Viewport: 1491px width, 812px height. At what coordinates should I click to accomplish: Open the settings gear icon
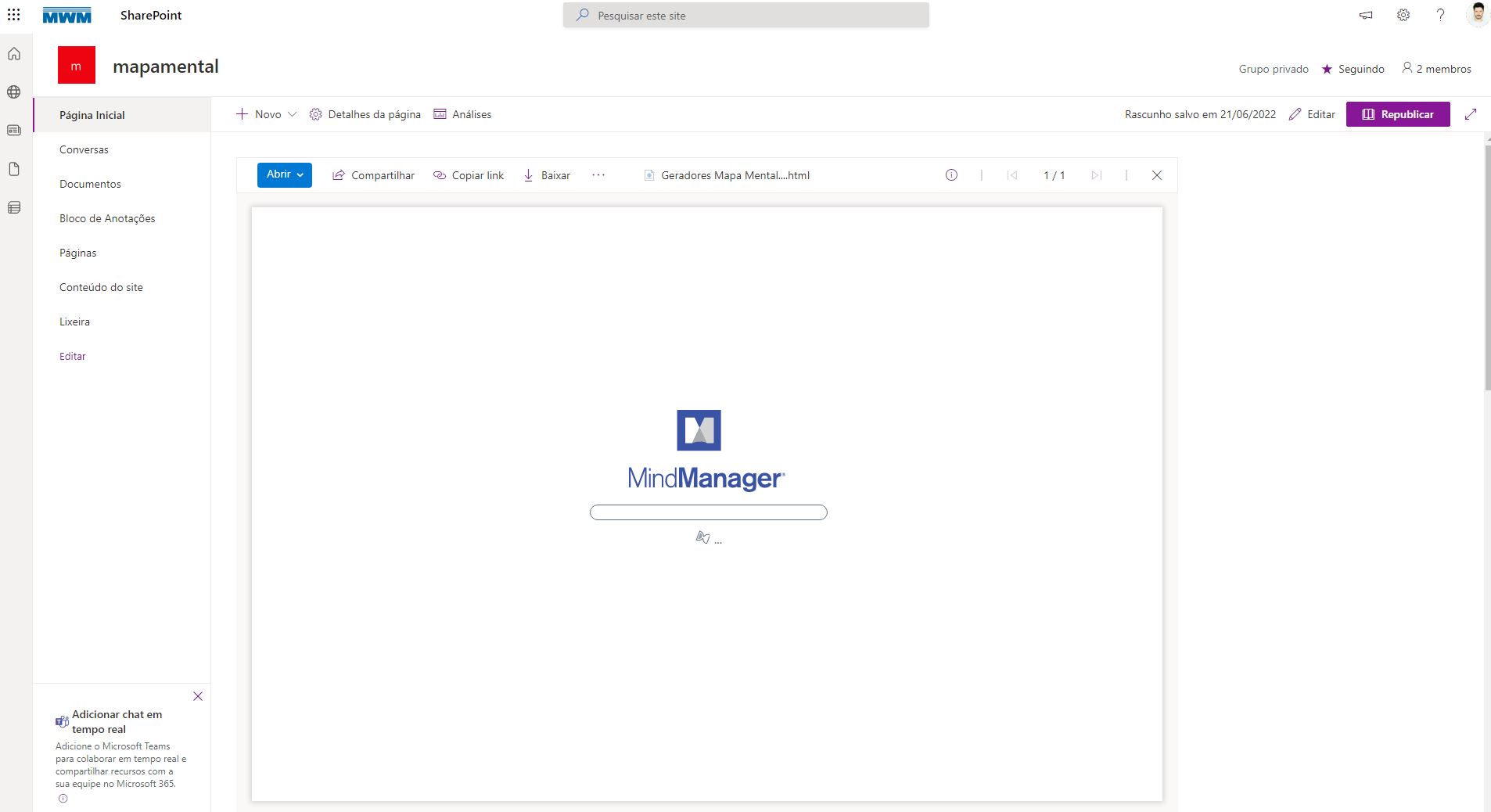click(1403, 15)
